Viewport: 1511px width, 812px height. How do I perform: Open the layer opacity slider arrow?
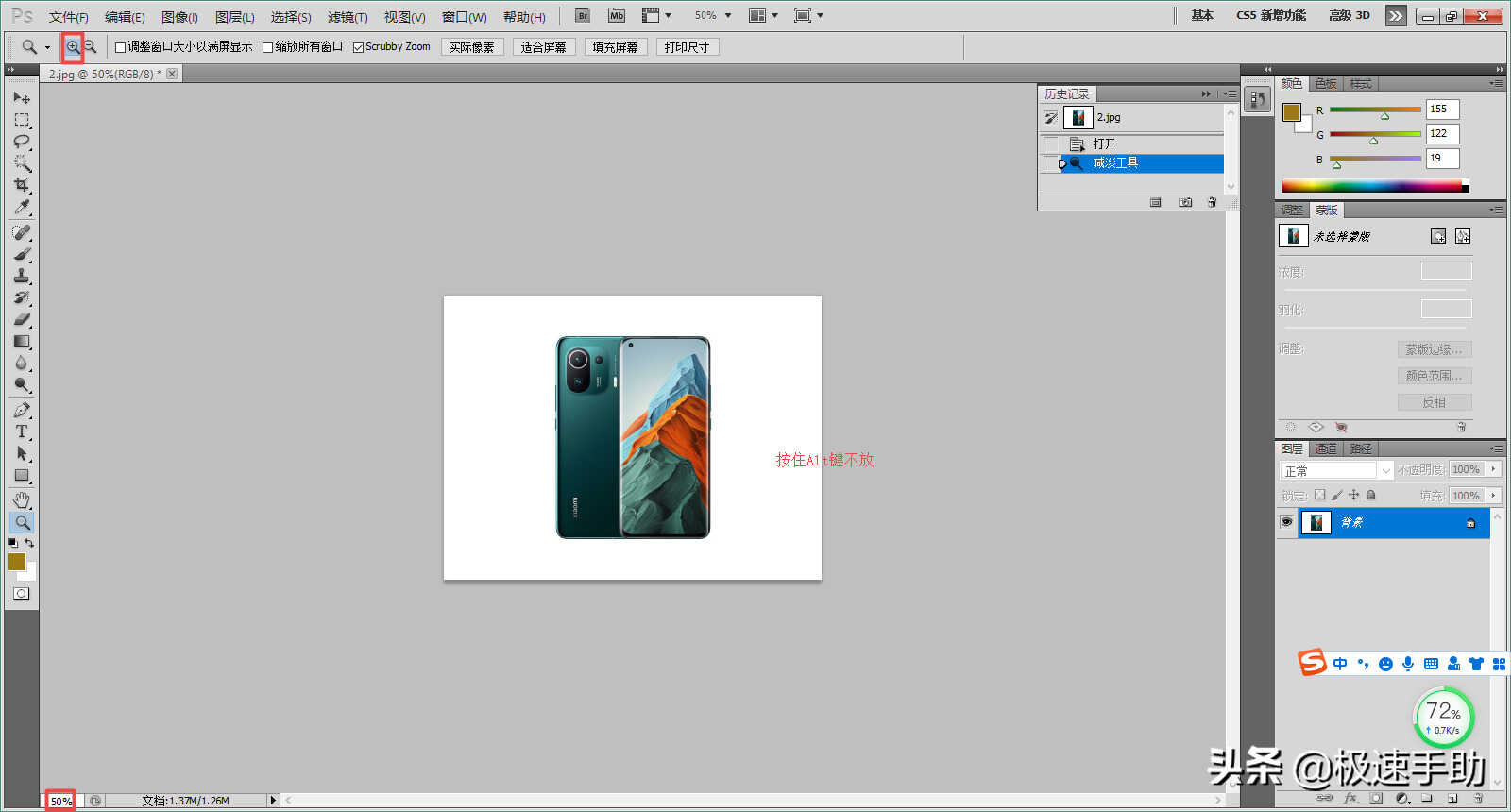[x=1494, y=469]
